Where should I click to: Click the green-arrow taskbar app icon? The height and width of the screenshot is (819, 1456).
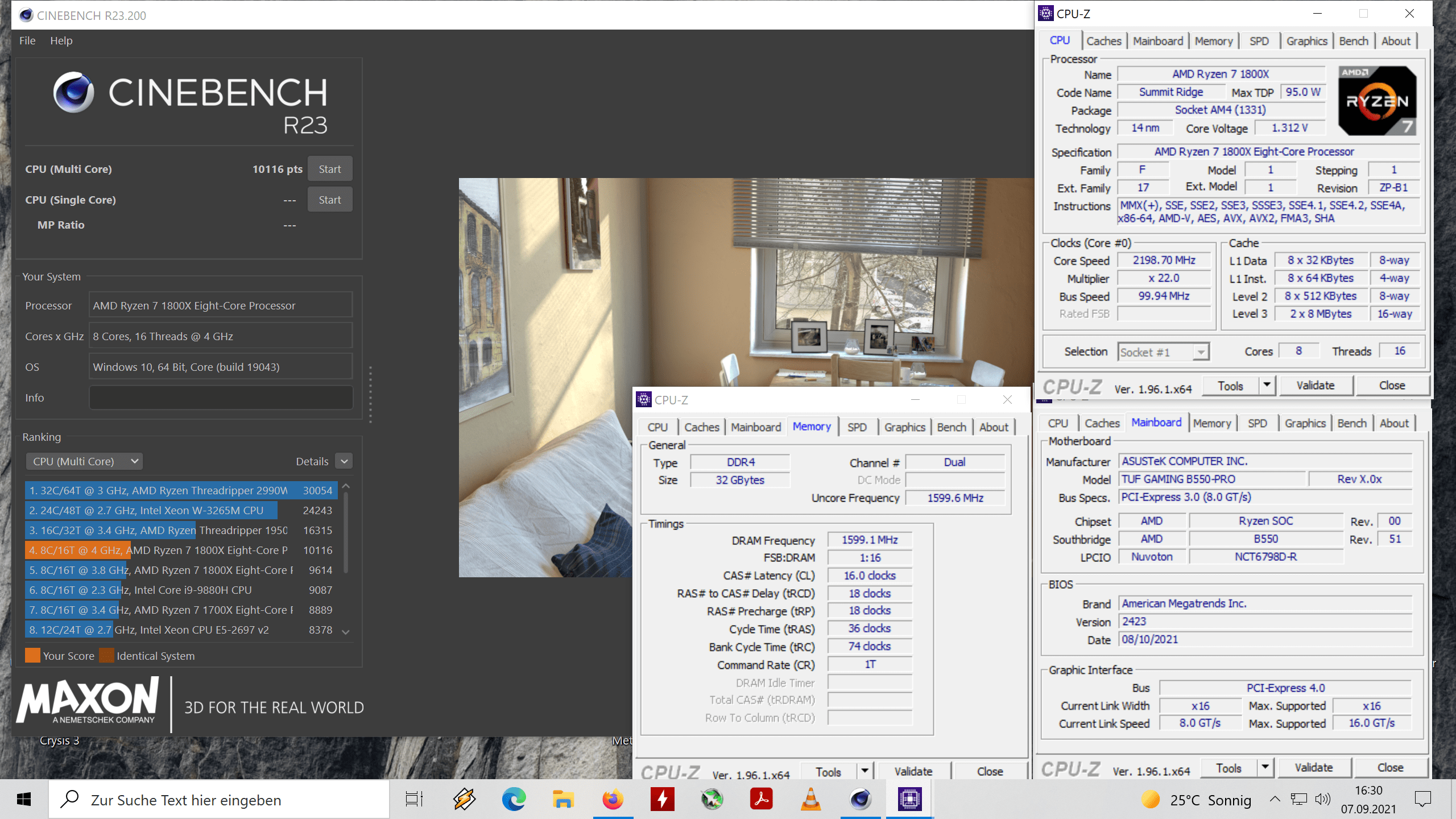pos(712,800)
